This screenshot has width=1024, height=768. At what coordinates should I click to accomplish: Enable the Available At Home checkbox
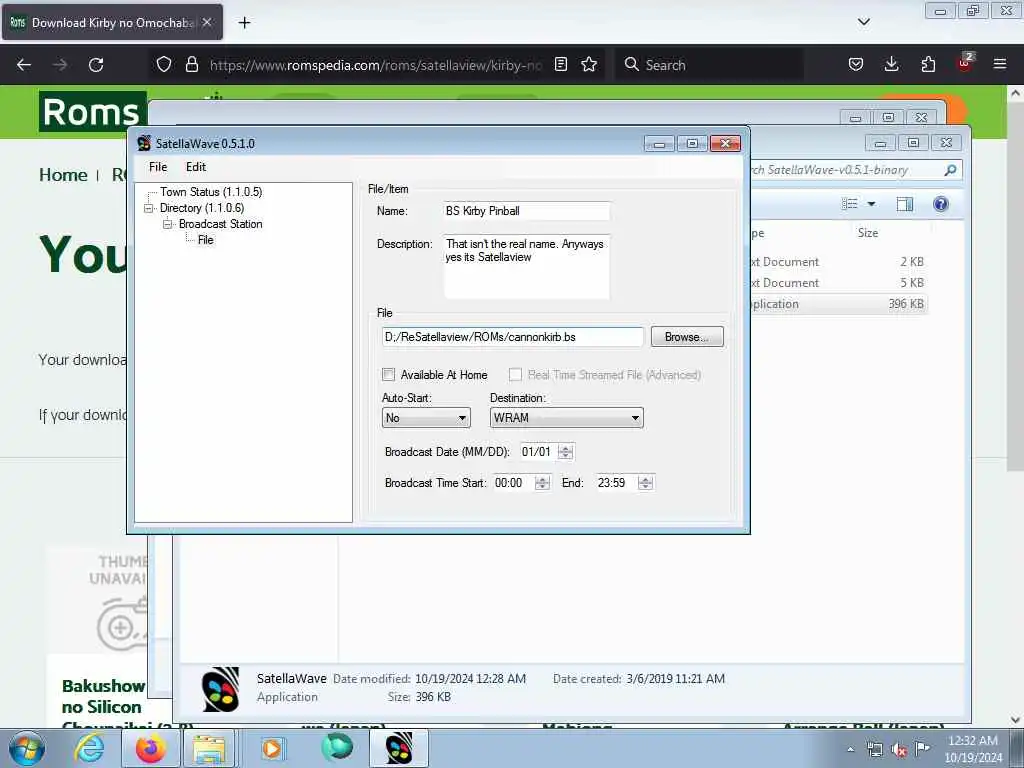[389, 374]
